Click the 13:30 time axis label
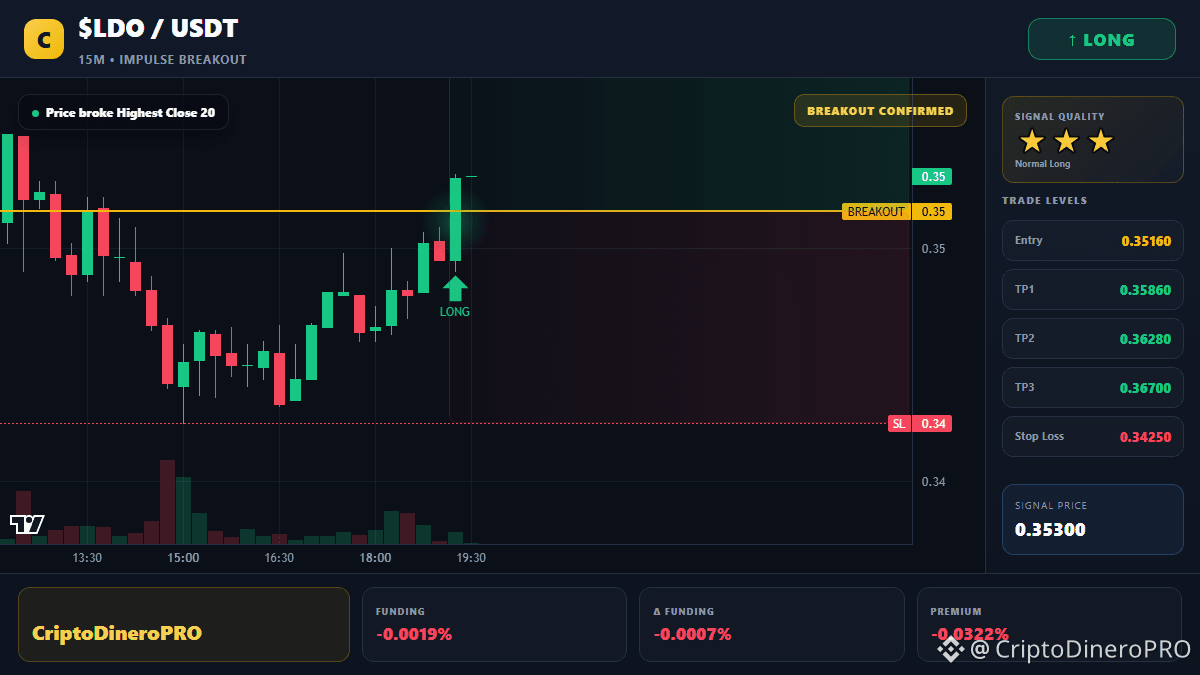The image size is (1200, 675). tap(87, 558)
